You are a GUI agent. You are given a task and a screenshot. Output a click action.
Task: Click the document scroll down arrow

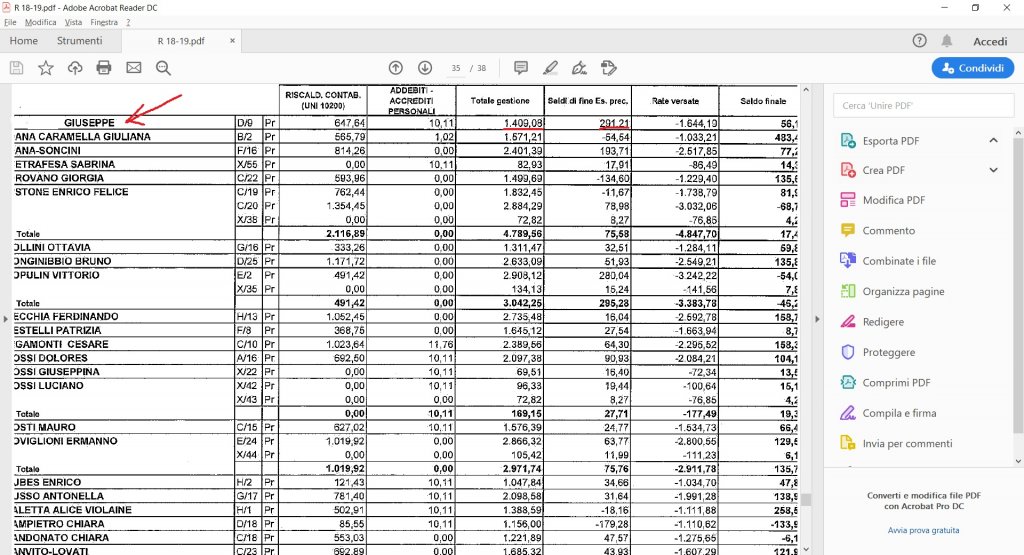point(806,550)
